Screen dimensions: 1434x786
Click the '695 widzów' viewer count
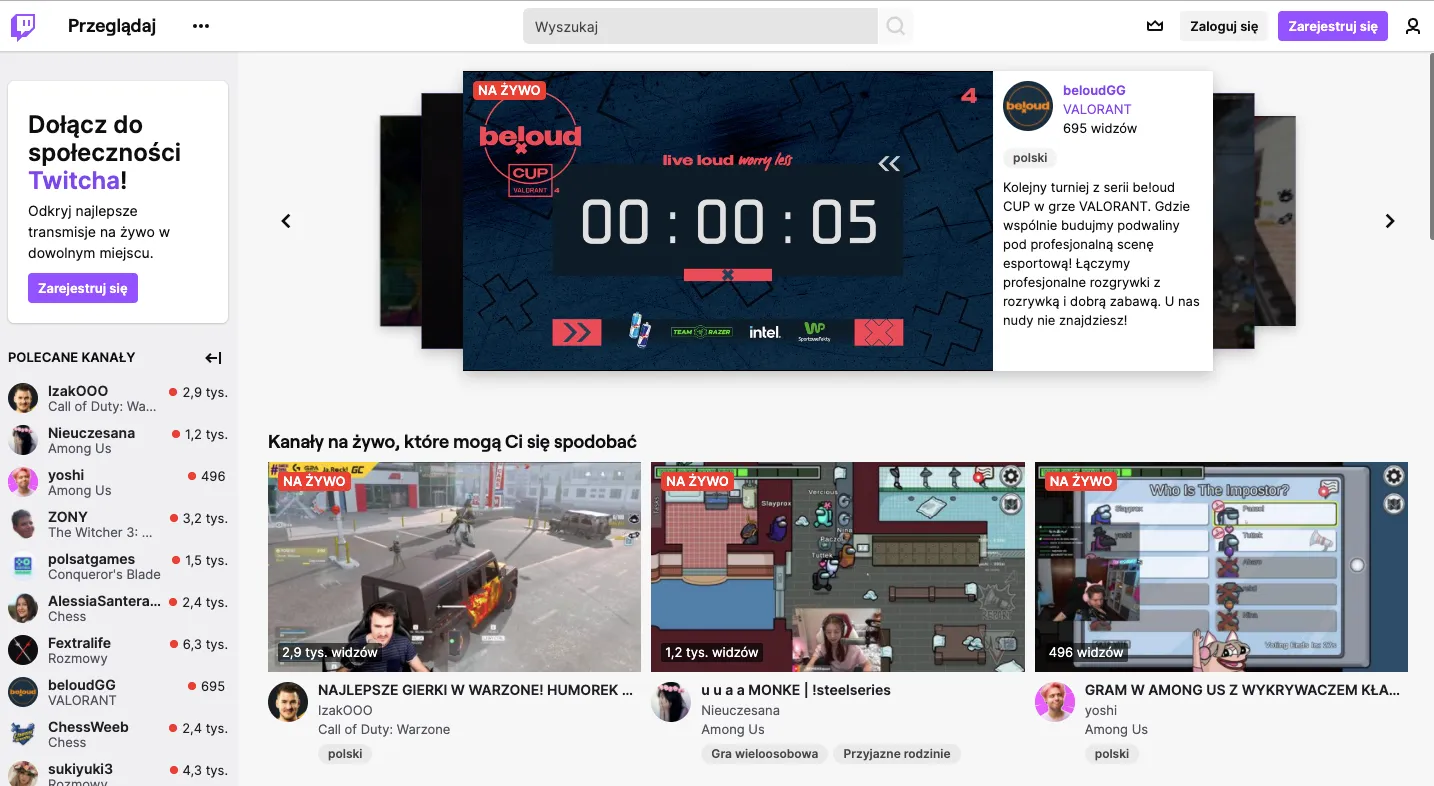(x=1100, y=128)
